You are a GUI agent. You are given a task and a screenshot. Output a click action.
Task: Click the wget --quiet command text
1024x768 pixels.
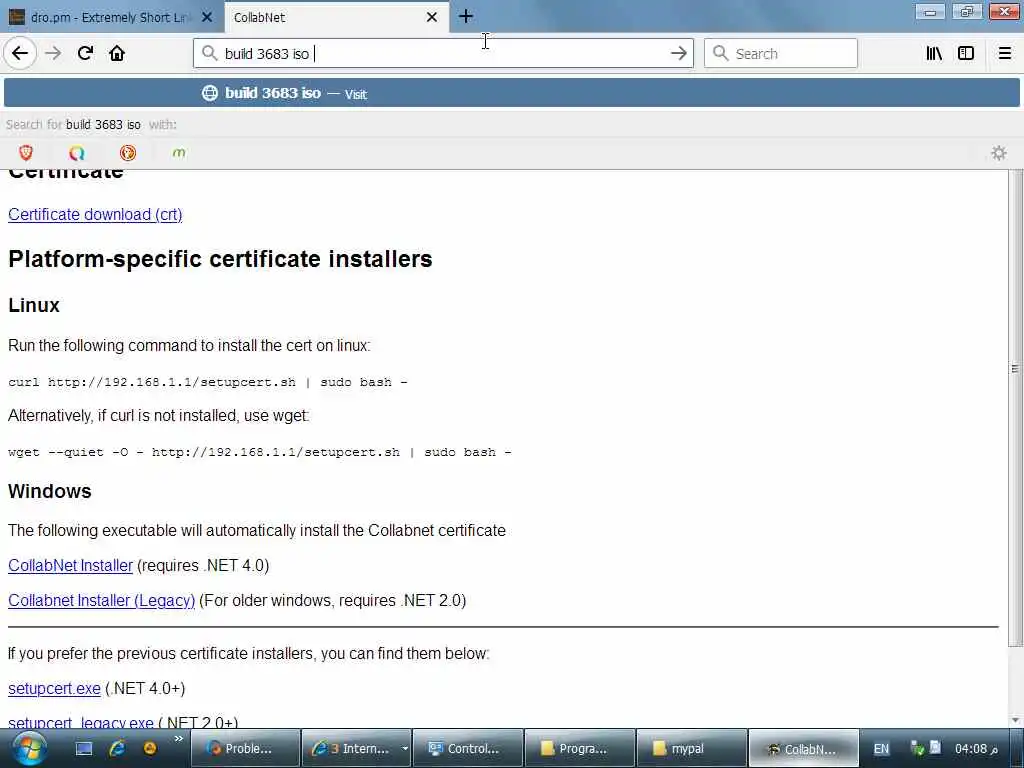259,452
